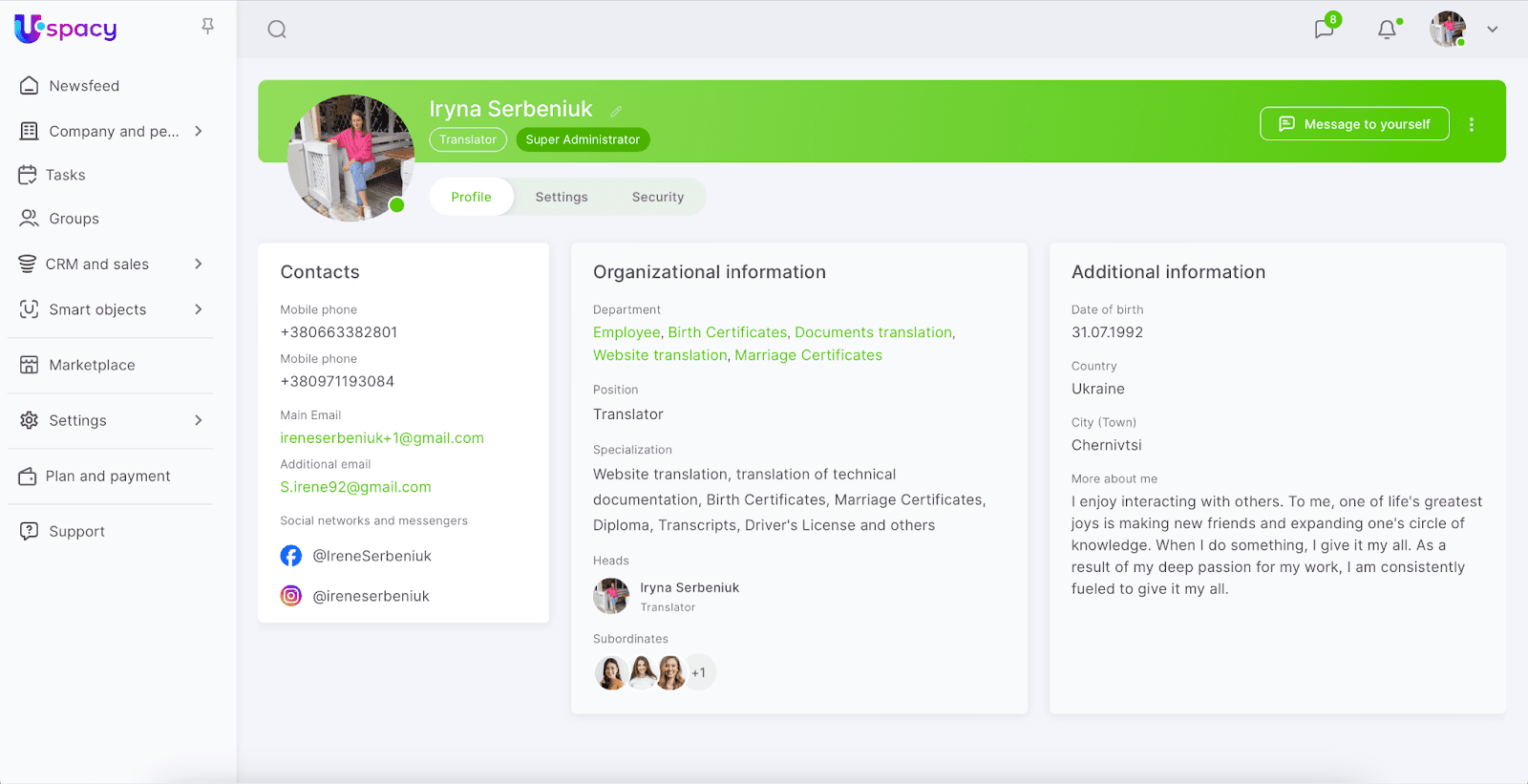Open the Birth Certificates department link
1528x784 pixels.
tap(728, 332)
